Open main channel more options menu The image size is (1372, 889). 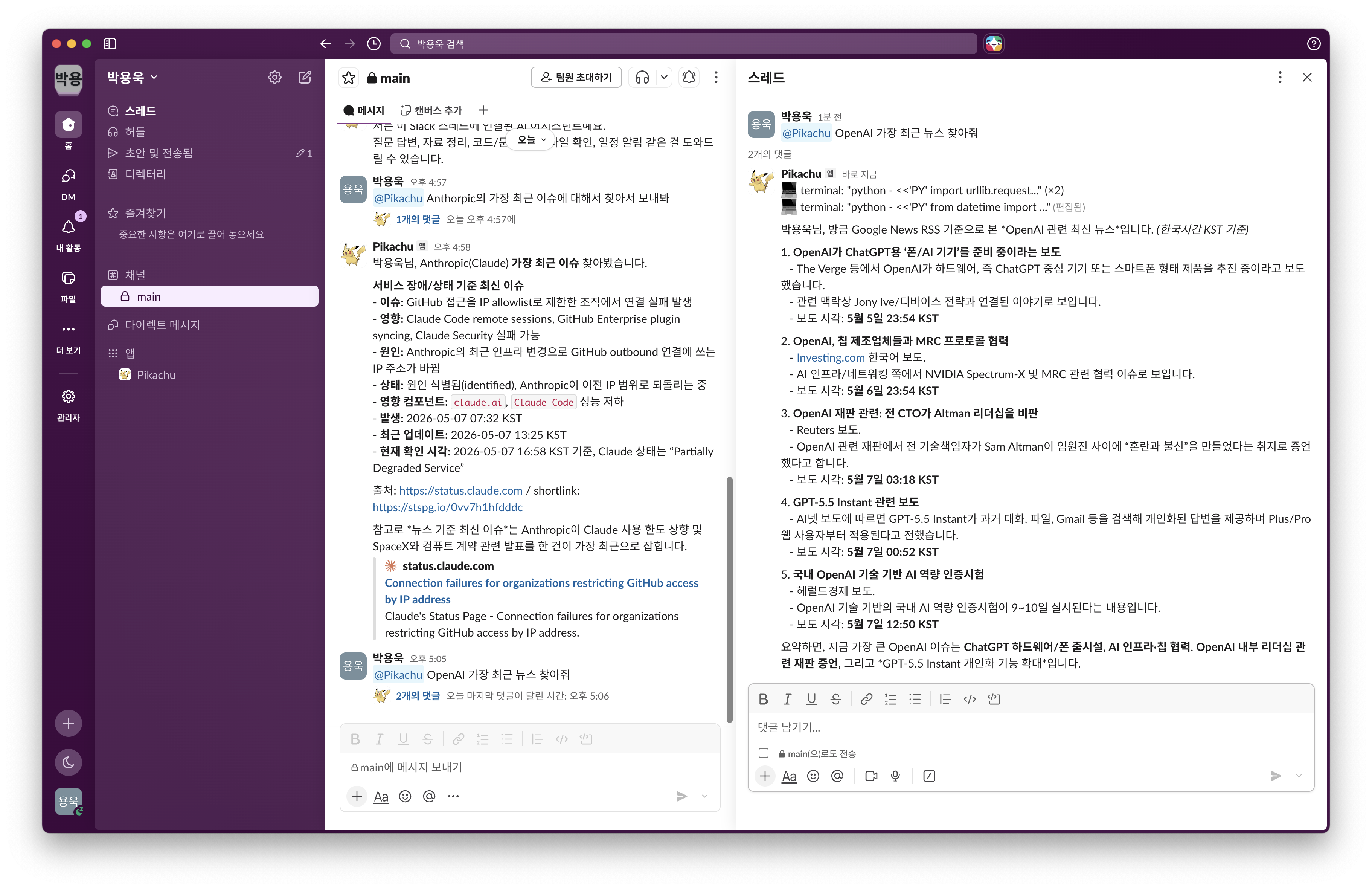(x=716, y=77)
